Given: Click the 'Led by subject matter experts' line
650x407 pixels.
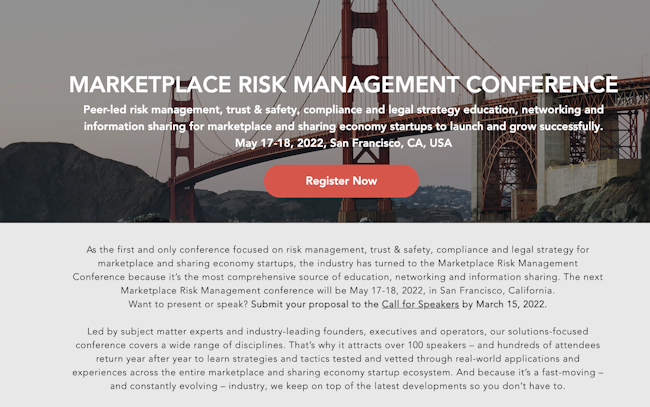Looking at the screenshot, I should coord(338,332).
